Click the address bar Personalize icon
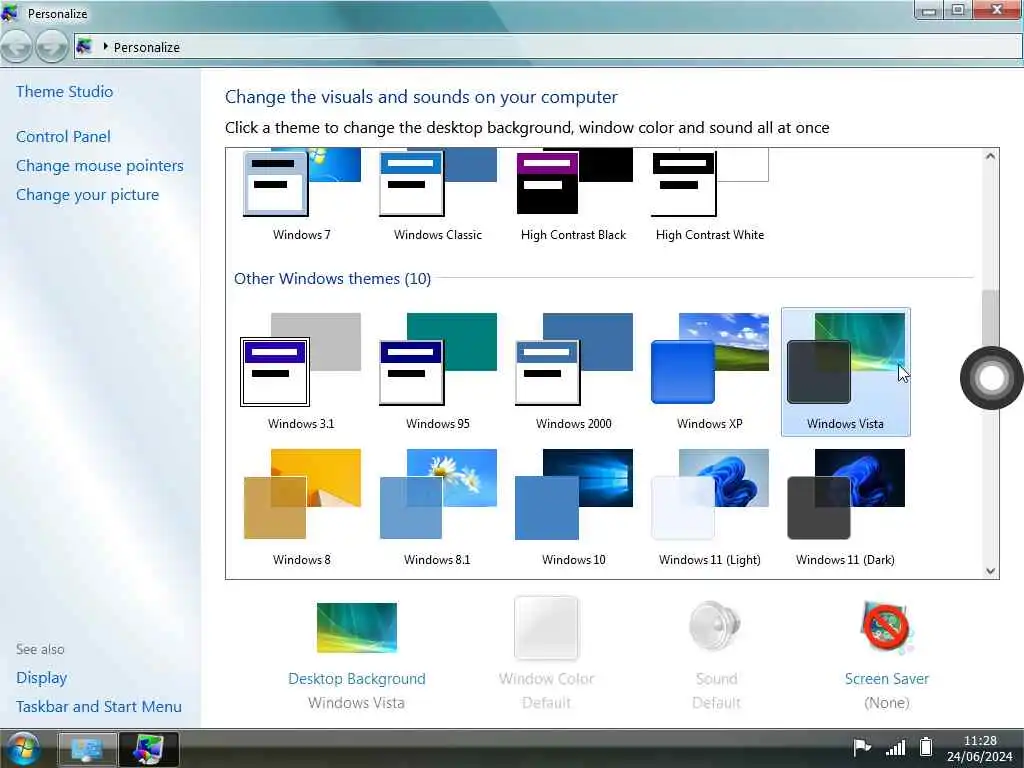 (84, 46)
